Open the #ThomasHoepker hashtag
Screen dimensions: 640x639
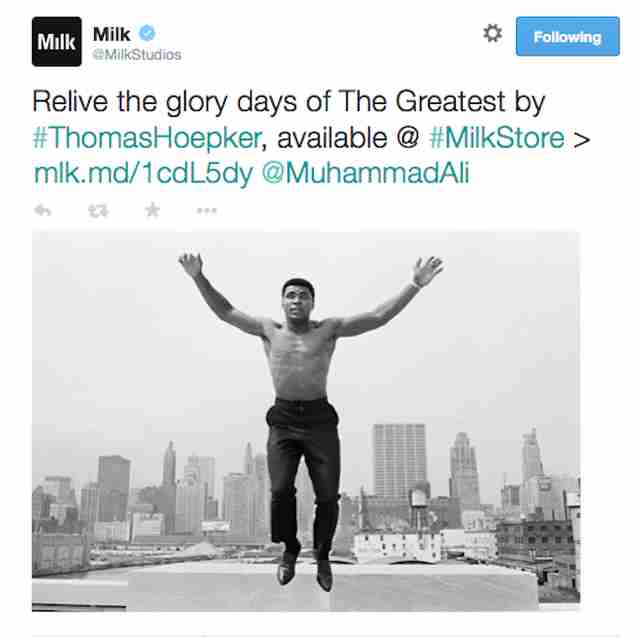tap(147, 138)
